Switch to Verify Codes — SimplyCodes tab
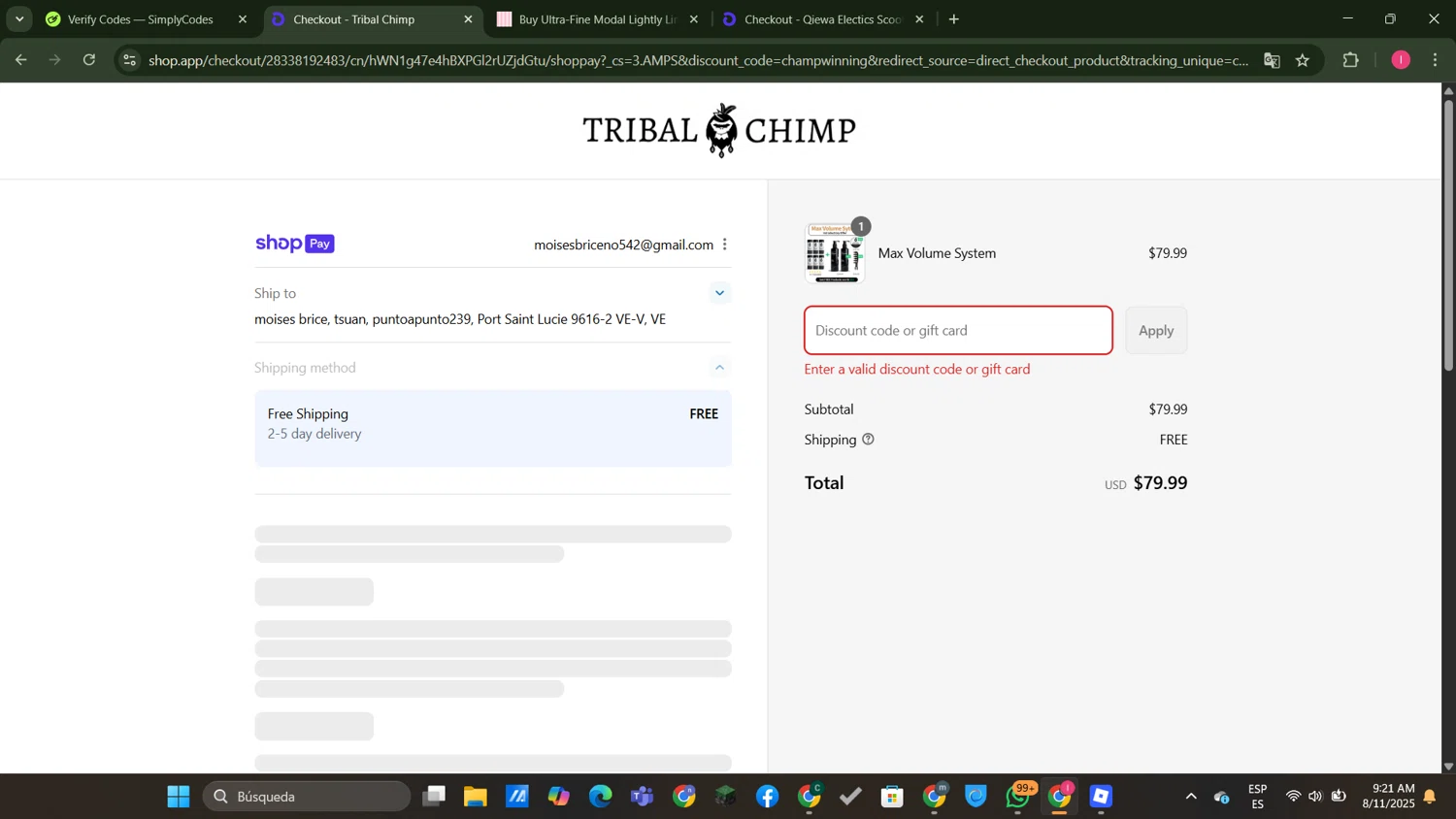Viewport: 1456px width, 819px height. [141, 19]
